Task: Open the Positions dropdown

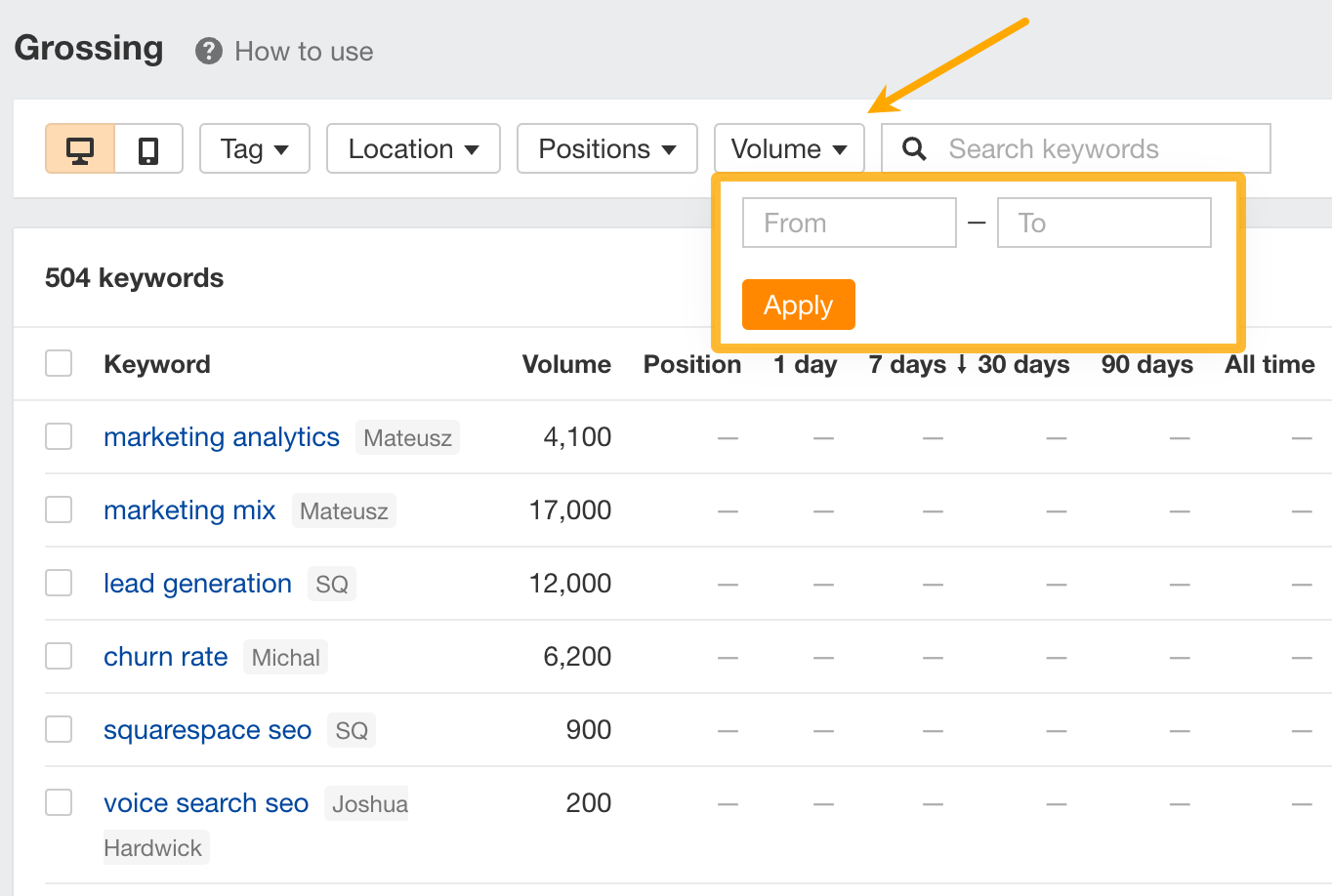Action: (607, 148)
